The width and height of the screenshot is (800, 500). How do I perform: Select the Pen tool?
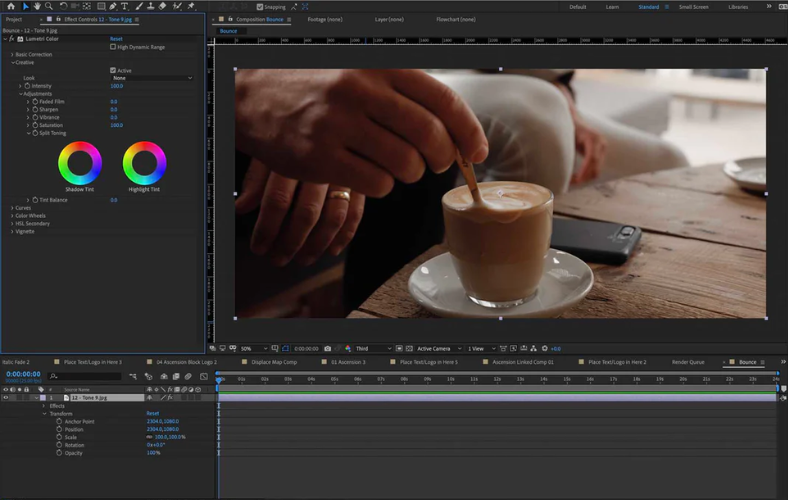(x=113, y=6)
